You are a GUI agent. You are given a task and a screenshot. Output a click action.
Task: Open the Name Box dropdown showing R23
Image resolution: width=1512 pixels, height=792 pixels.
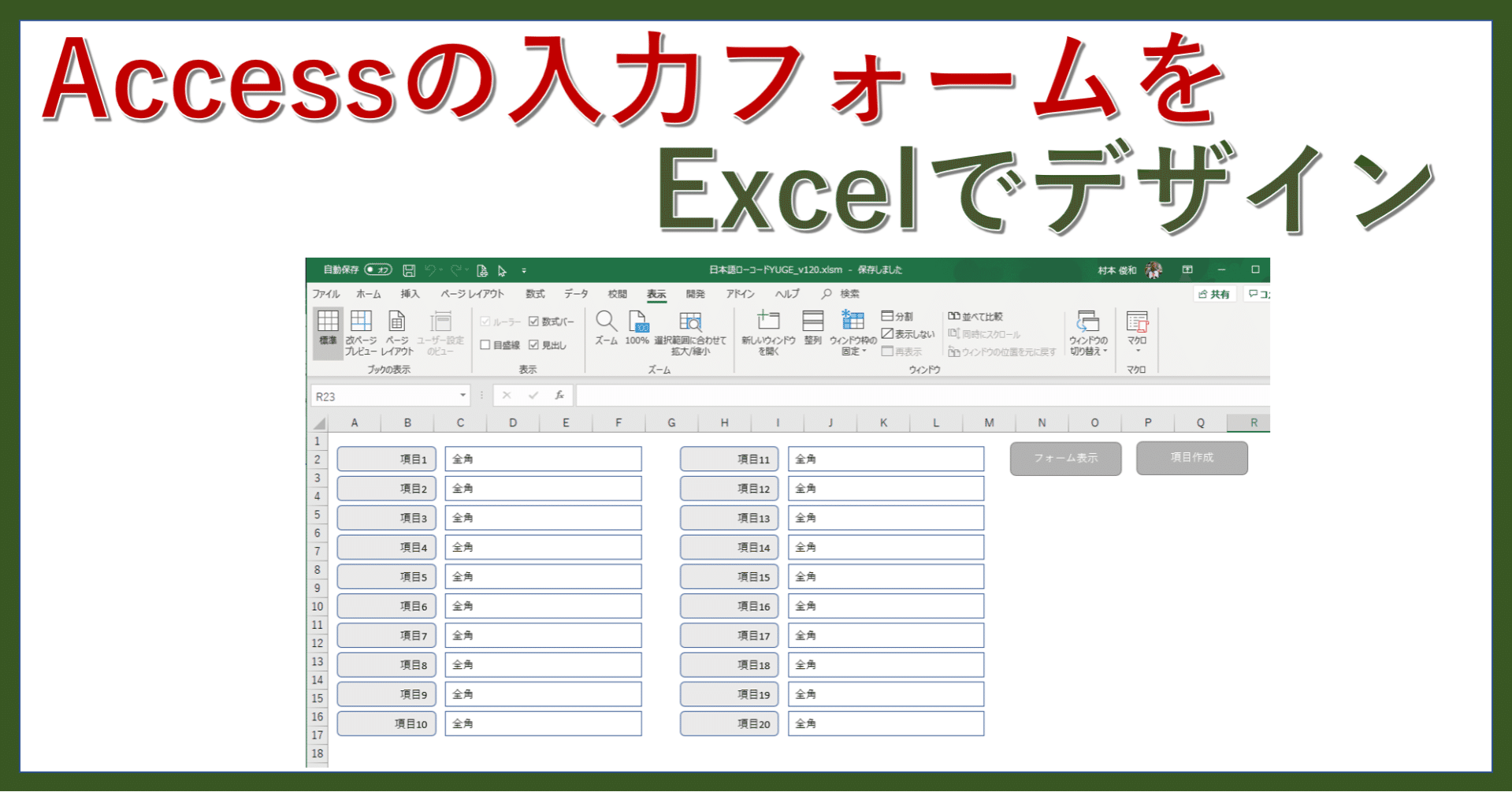(462, 395)
